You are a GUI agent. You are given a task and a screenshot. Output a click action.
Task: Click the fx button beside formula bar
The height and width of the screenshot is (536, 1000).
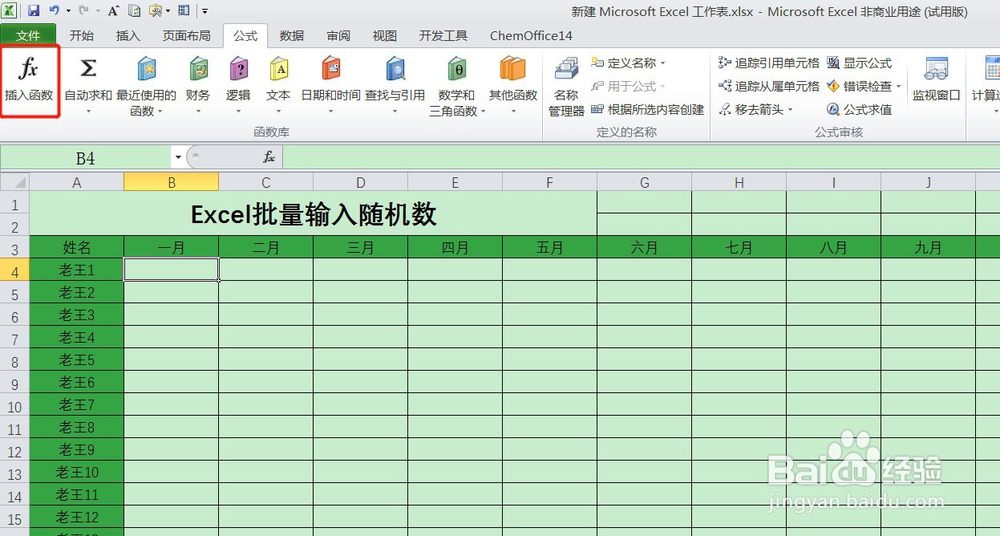click(x=269, y=156)
